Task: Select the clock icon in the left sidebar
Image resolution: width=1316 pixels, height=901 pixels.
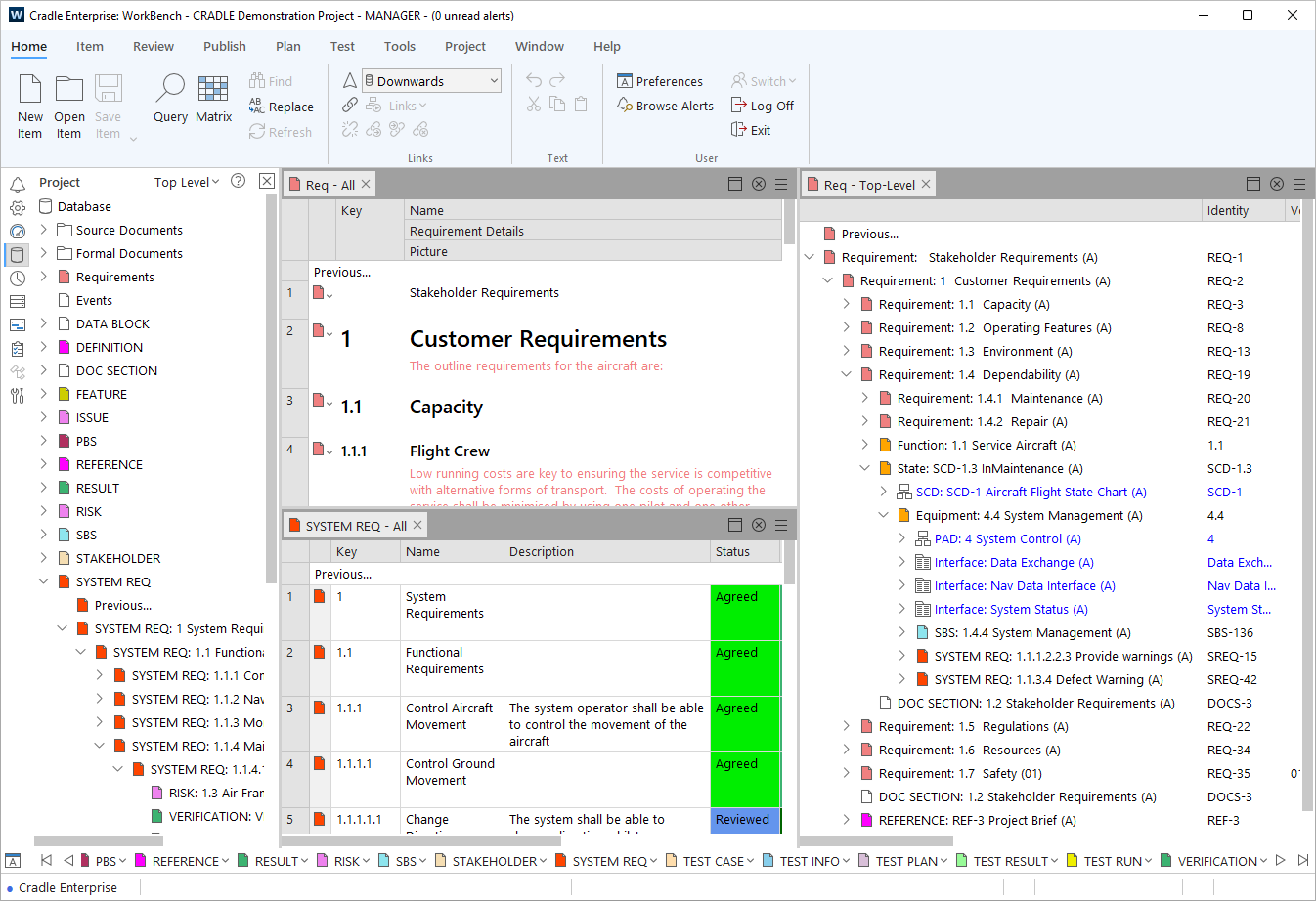Action: pos(18,278)
